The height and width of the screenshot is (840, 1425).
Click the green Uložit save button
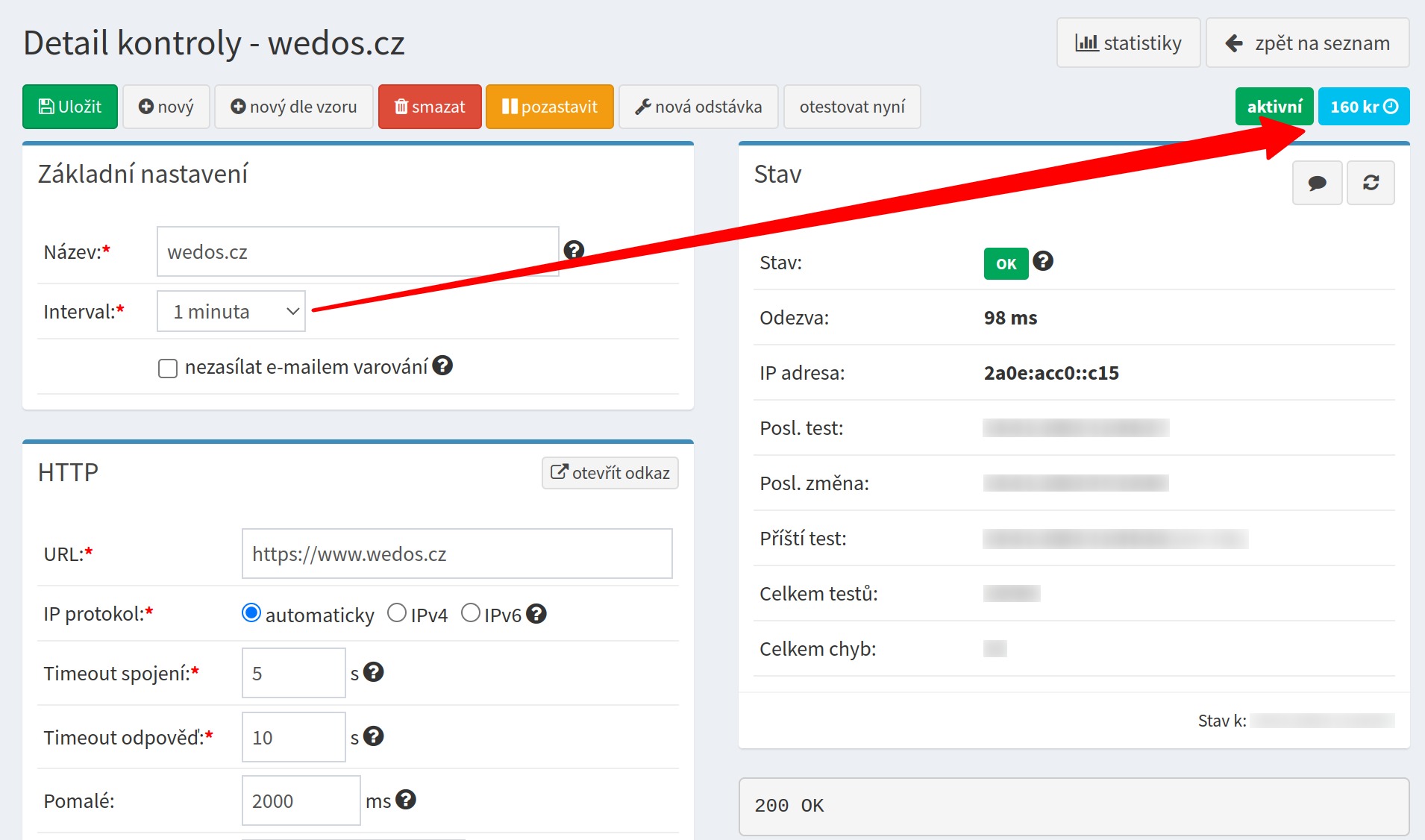tap(70, 107)
